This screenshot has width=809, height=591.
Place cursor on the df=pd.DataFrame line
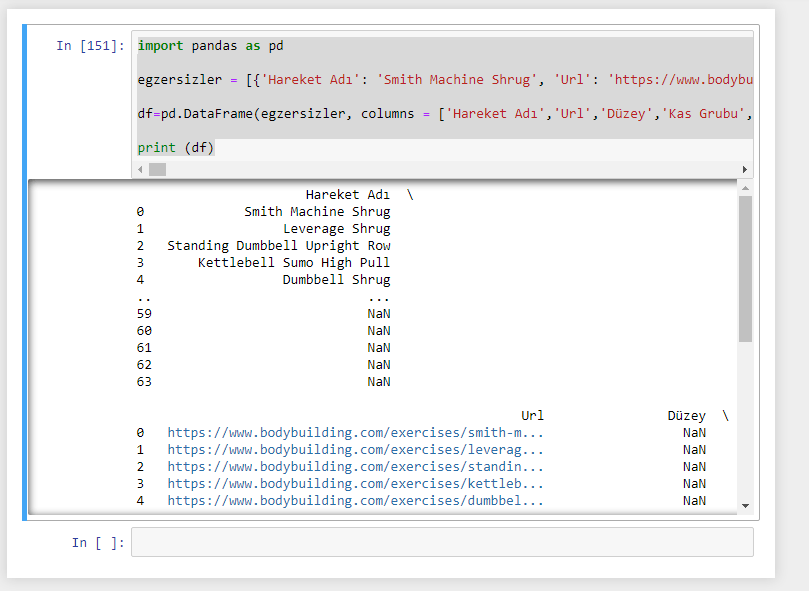click(445, 114)
